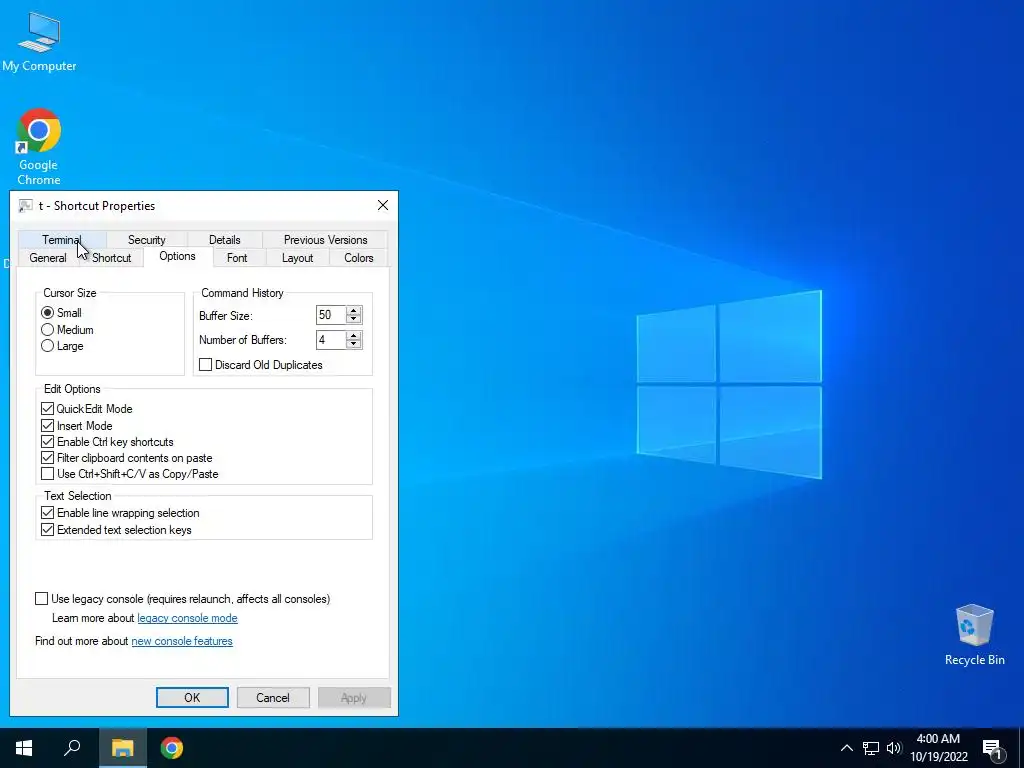
Task: Open the legacy console mode link
Action: tap(187, 618)
